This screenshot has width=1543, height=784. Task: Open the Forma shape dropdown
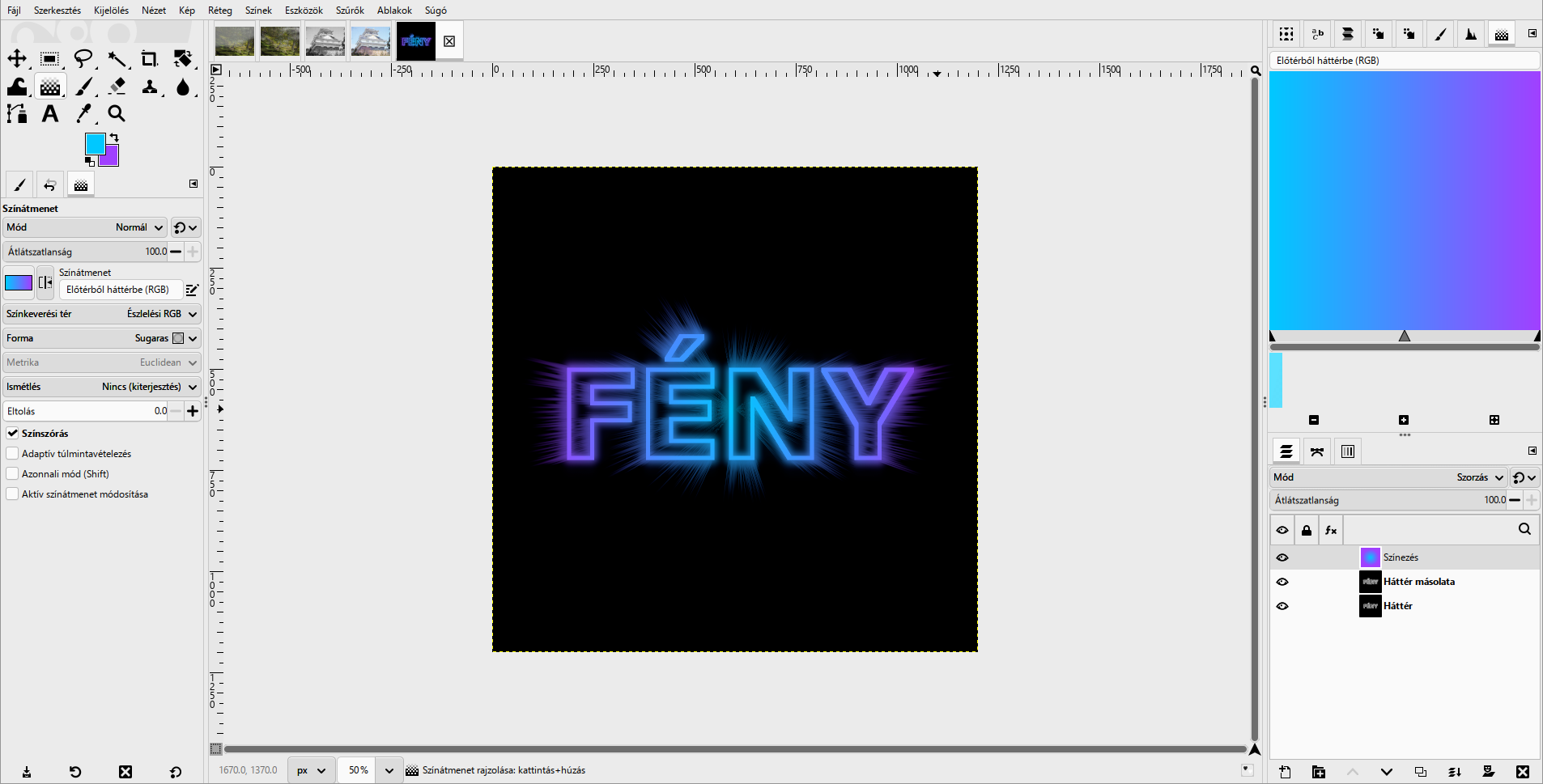102,338
